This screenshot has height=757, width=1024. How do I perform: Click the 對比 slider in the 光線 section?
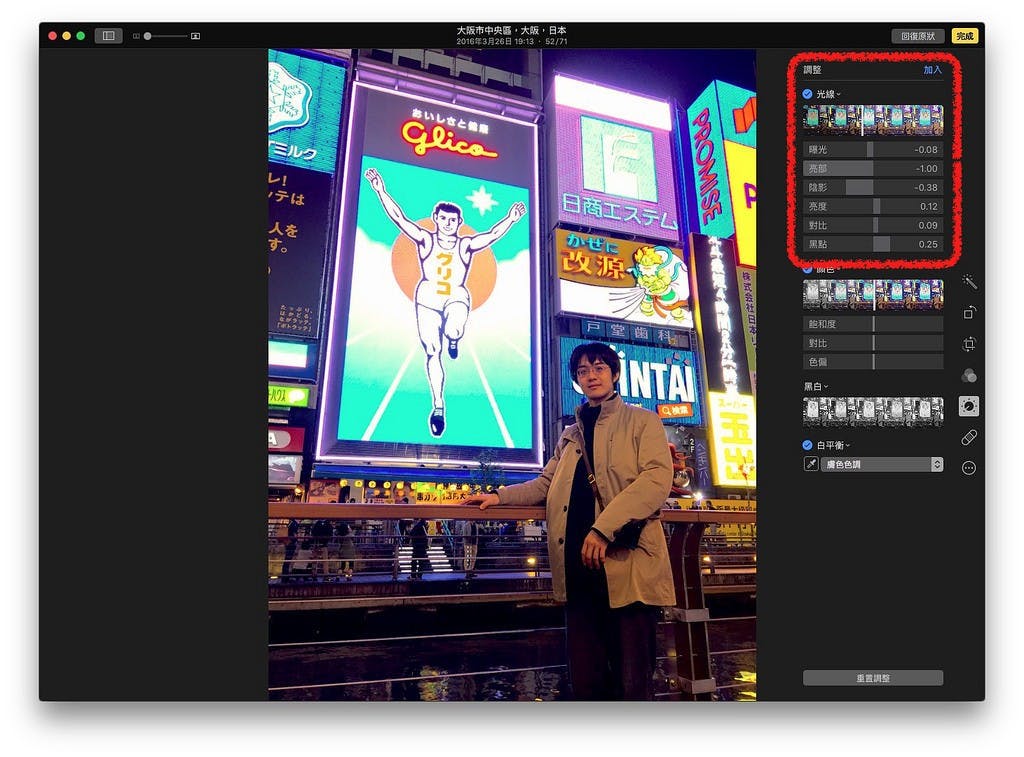pos(873,225)
